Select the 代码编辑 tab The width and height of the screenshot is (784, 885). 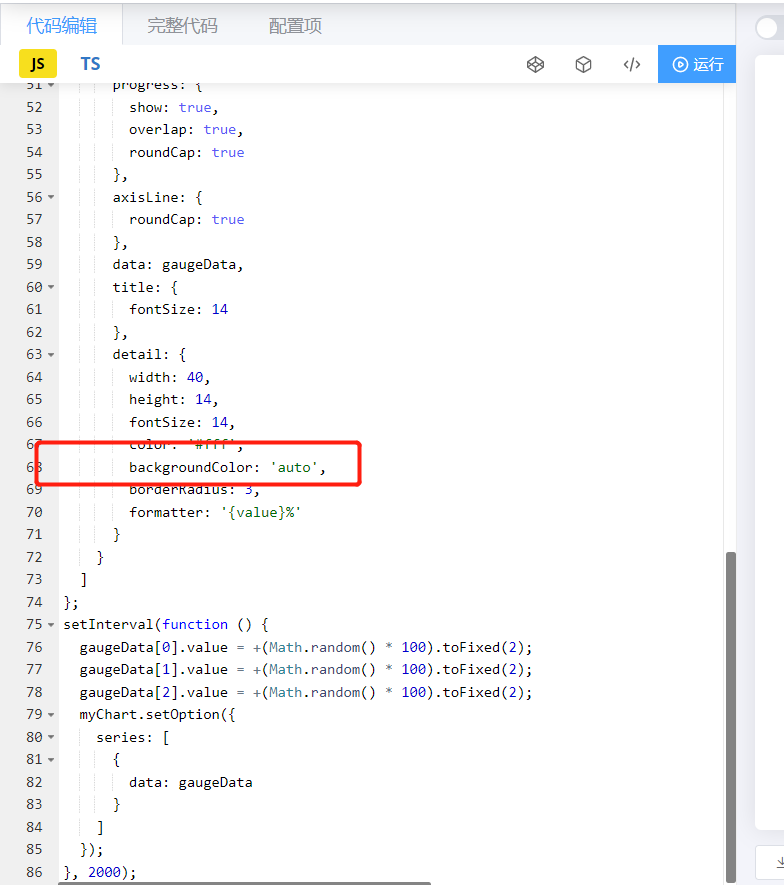click(62, 25)
